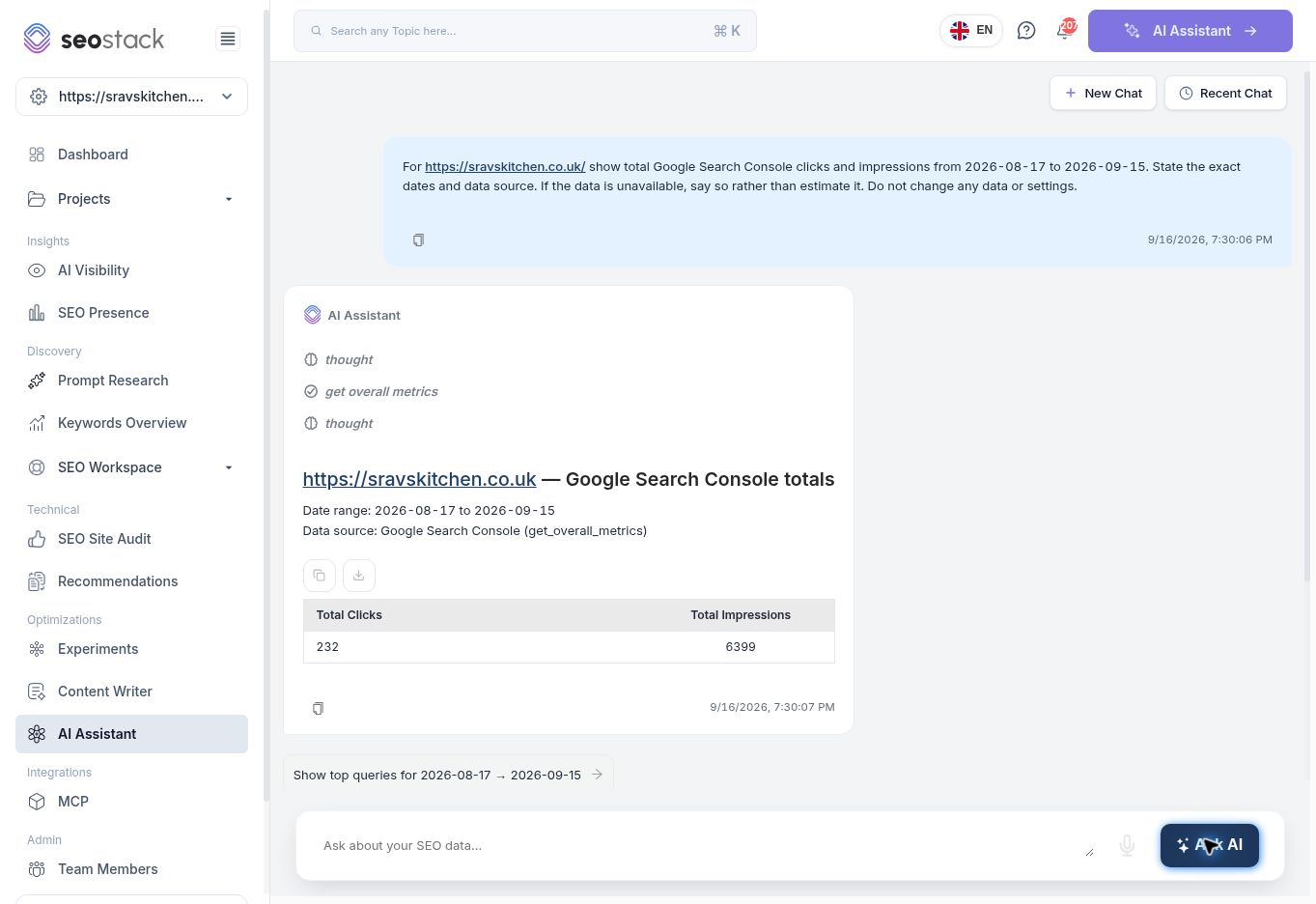Open the help question mark icon
1316x904 pixels.
[1026, 31]
